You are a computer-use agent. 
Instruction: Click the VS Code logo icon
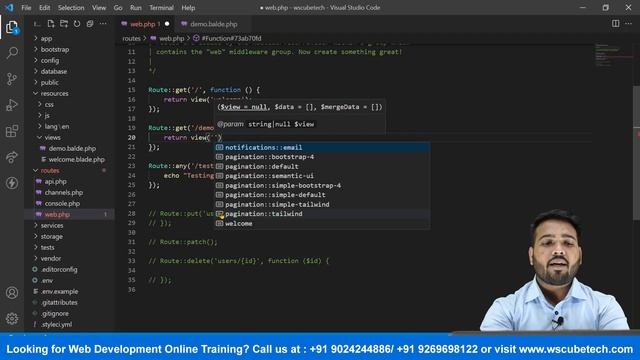point(9,7)
